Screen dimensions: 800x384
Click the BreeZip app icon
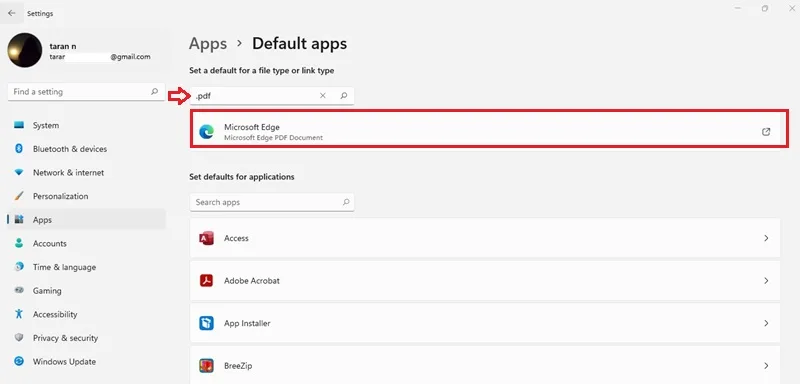click(x=206, y=366)
